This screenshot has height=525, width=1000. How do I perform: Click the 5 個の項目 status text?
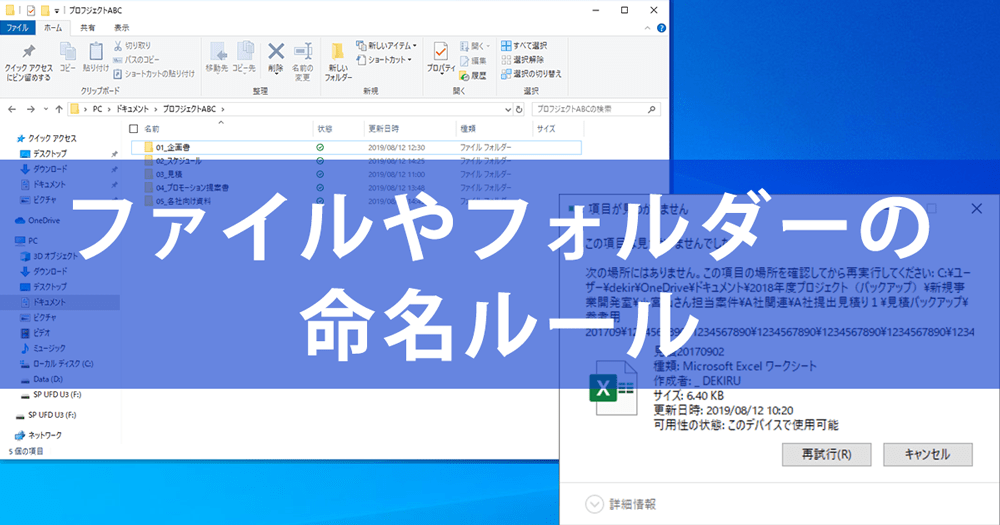(26, 451)
